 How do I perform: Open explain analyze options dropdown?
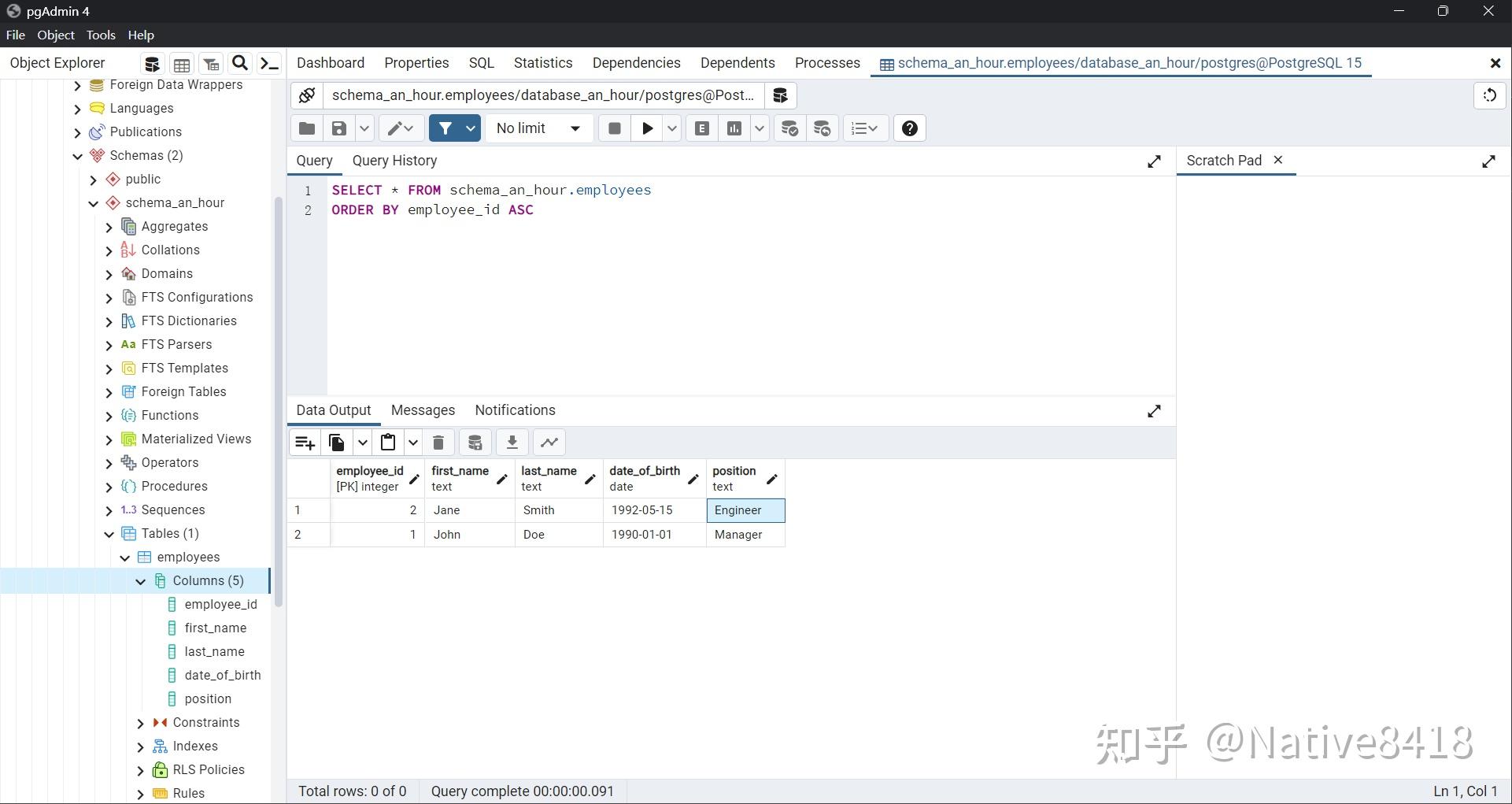(760, 128)
